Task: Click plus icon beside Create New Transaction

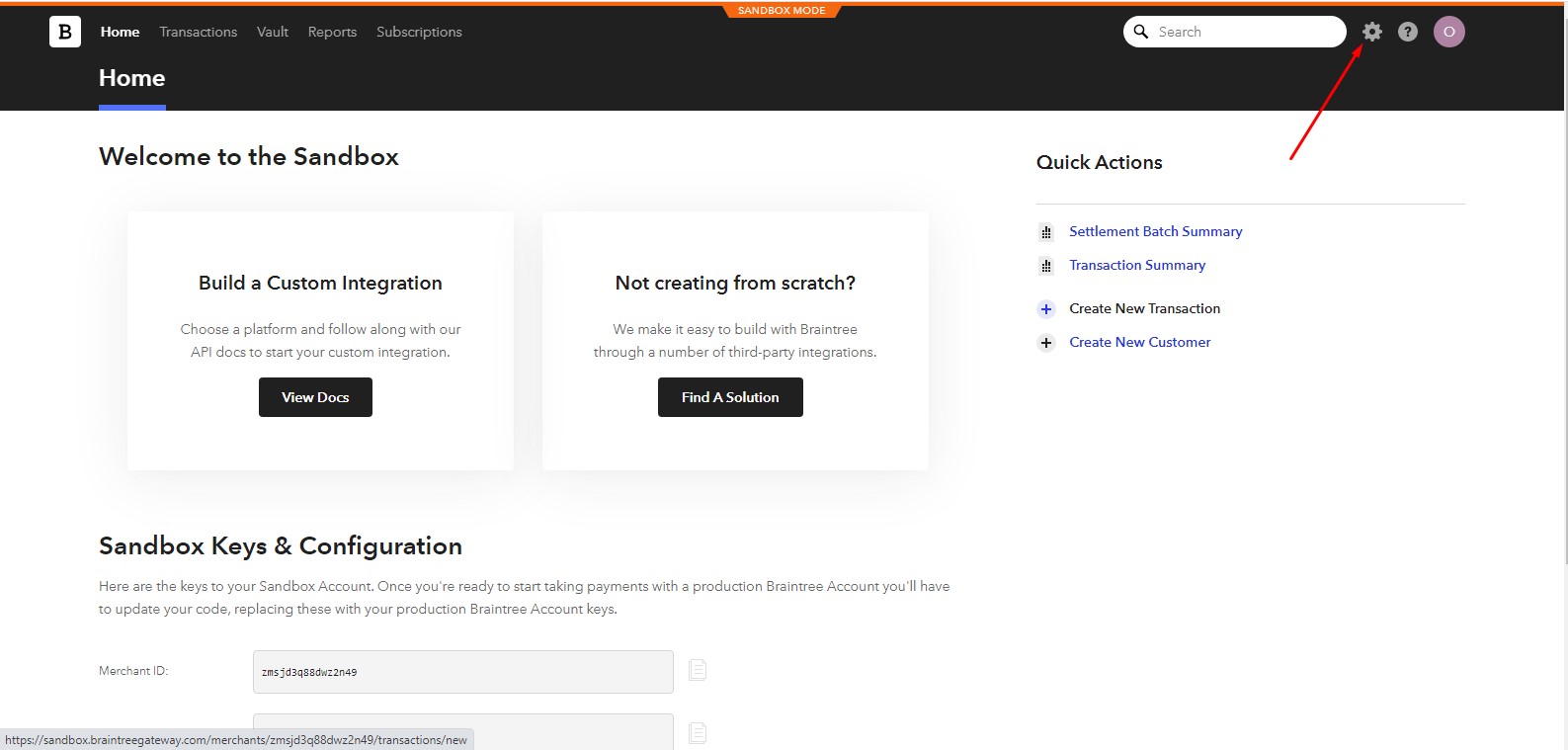Action: point(1046,309)
